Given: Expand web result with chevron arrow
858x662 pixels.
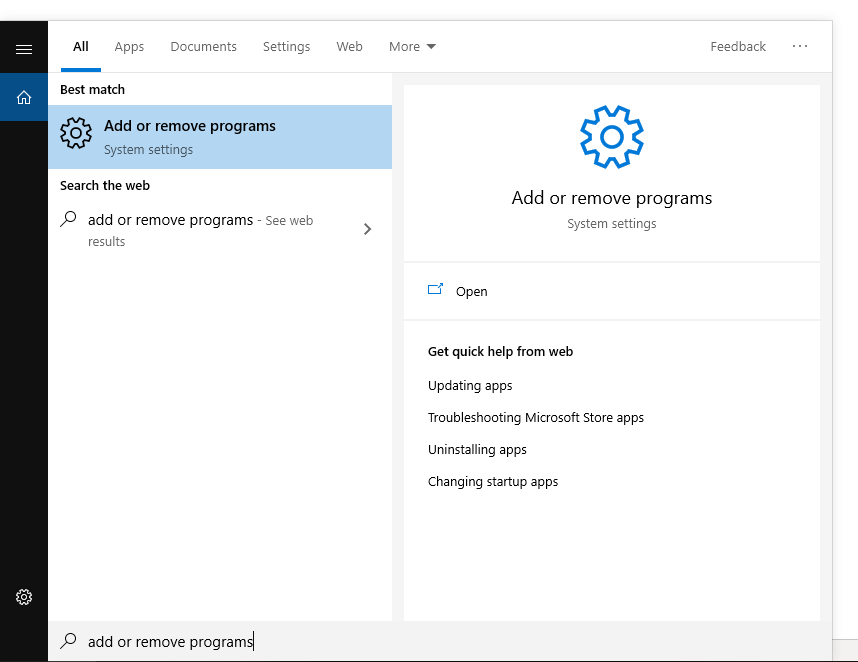Looking at the screenshot, I should coord(367,229).
